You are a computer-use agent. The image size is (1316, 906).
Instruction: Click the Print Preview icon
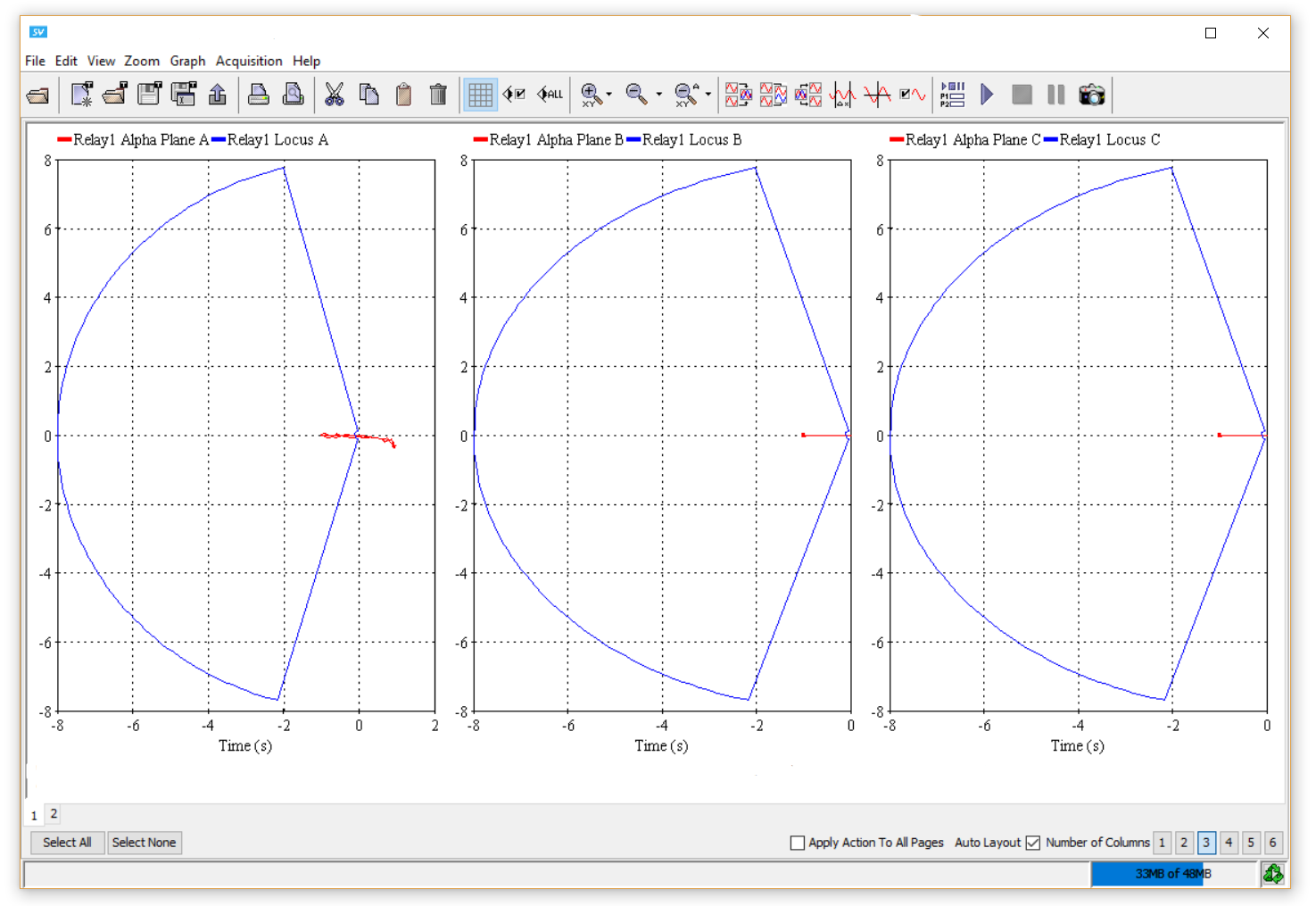pos(293,95)
